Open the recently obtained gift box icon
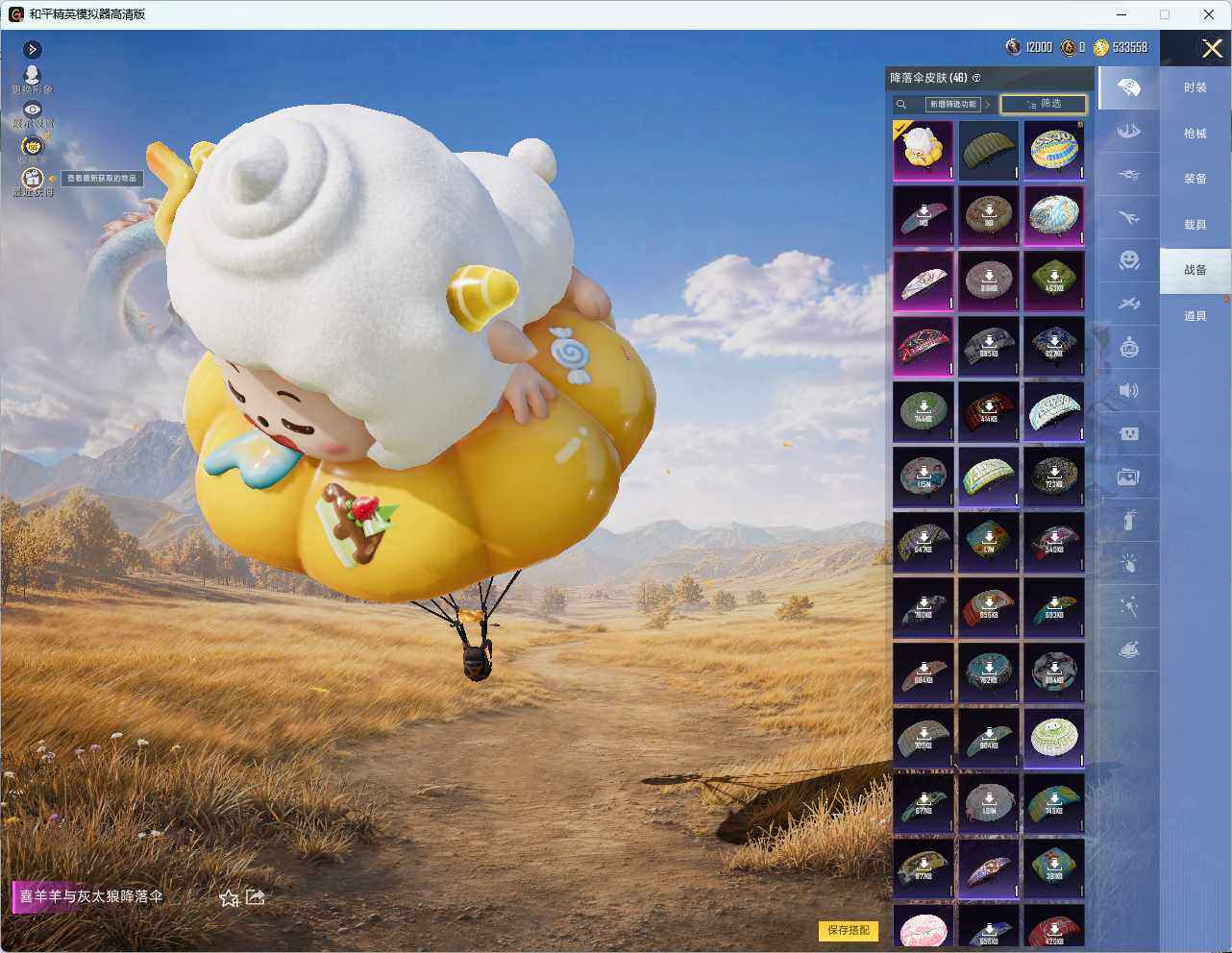 33,179
